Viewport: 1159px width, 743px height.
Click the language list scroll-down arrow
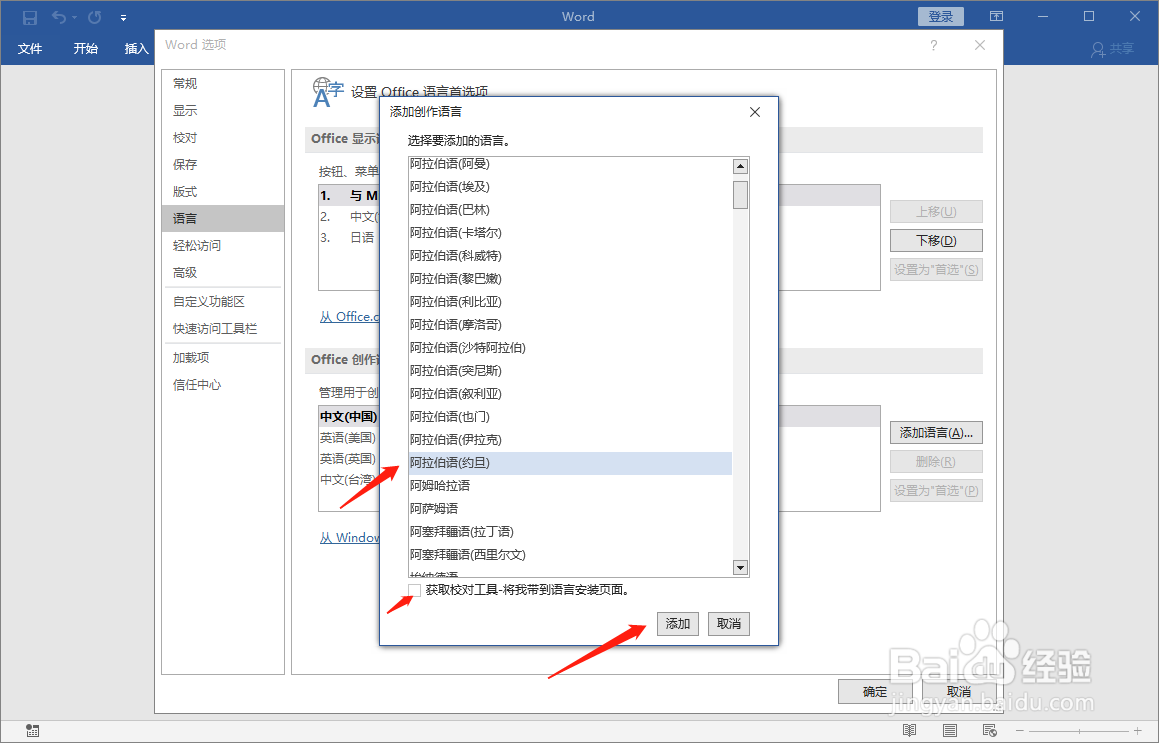[x=740, y=568]
